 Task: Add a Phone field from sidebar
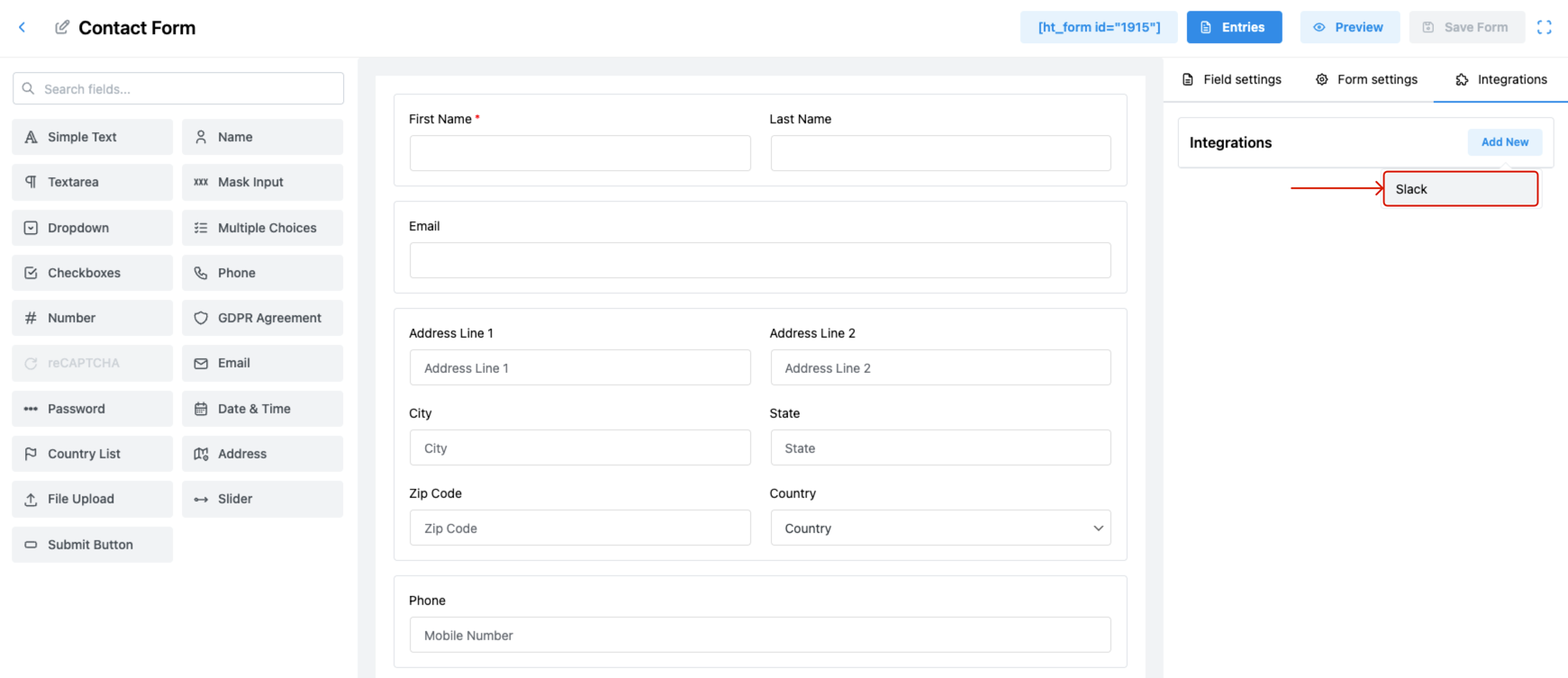click(x=262, y=273)
